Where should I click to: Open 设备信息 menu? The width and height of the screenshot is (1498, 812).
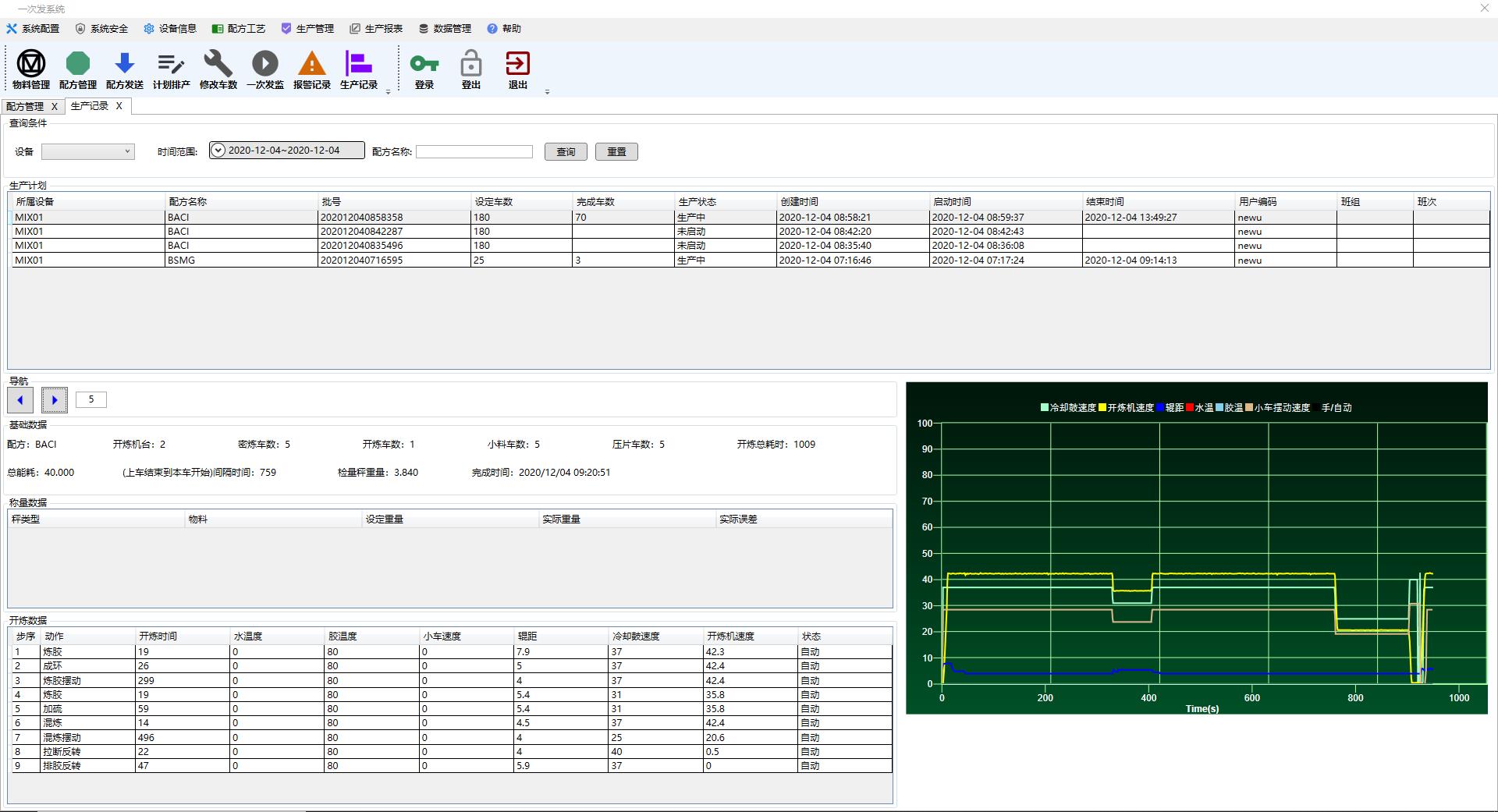(x=170, y=29)
